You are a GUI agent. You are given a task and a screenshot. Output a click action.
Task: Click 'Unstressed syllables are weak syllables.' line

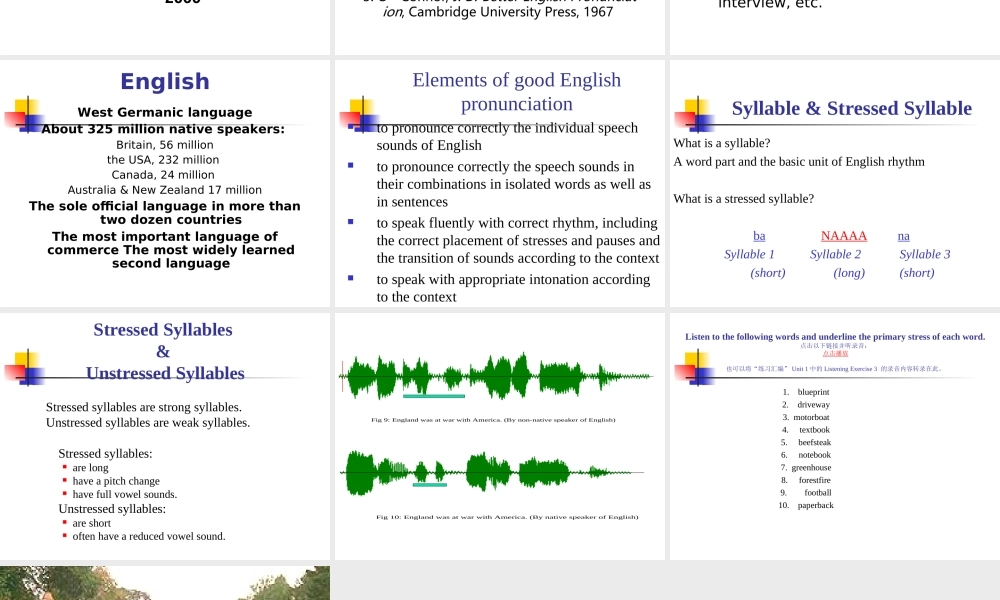(148, 422)
